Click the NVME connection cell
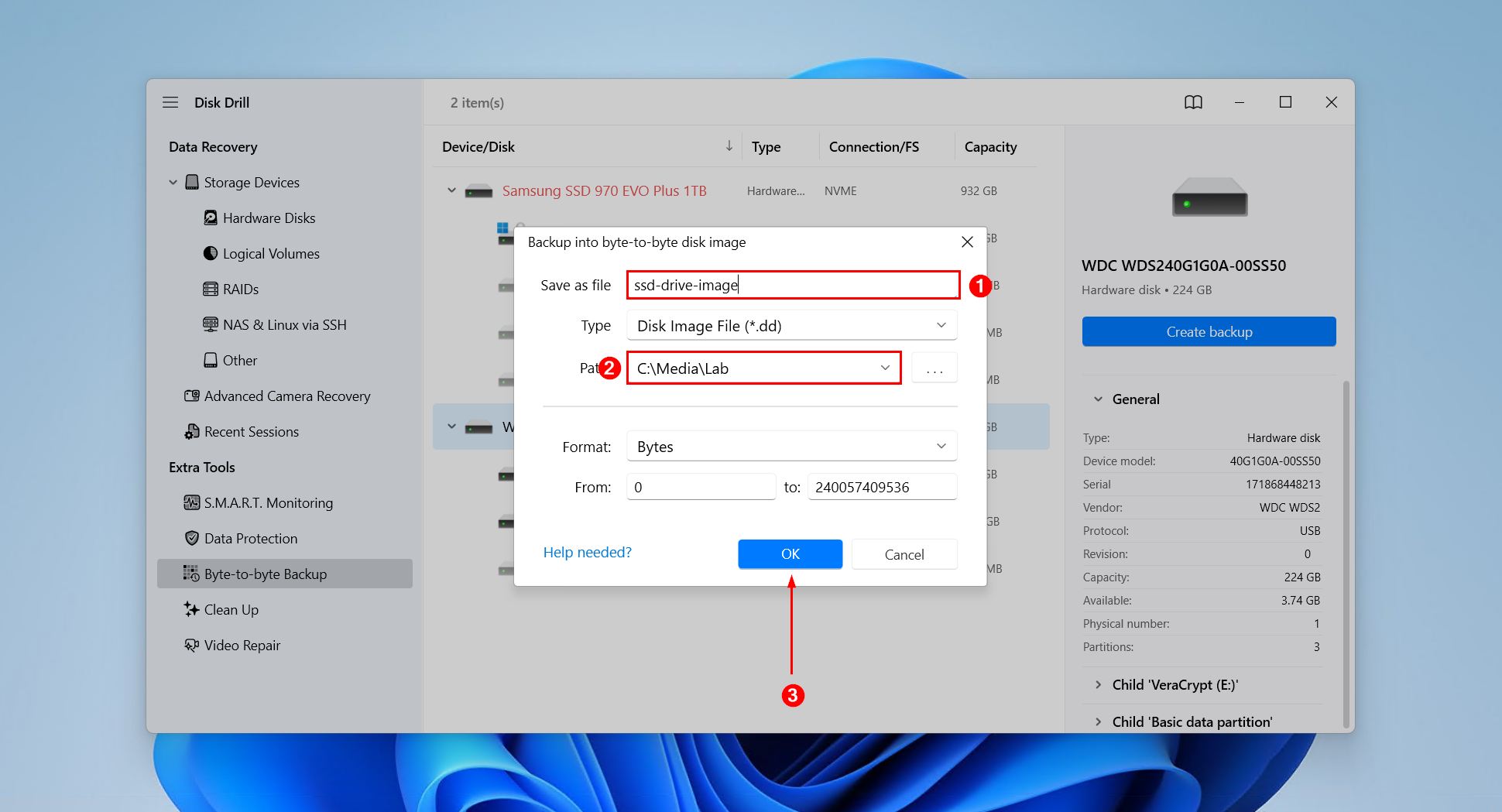The image size is (1502, 812). (840, 190)
